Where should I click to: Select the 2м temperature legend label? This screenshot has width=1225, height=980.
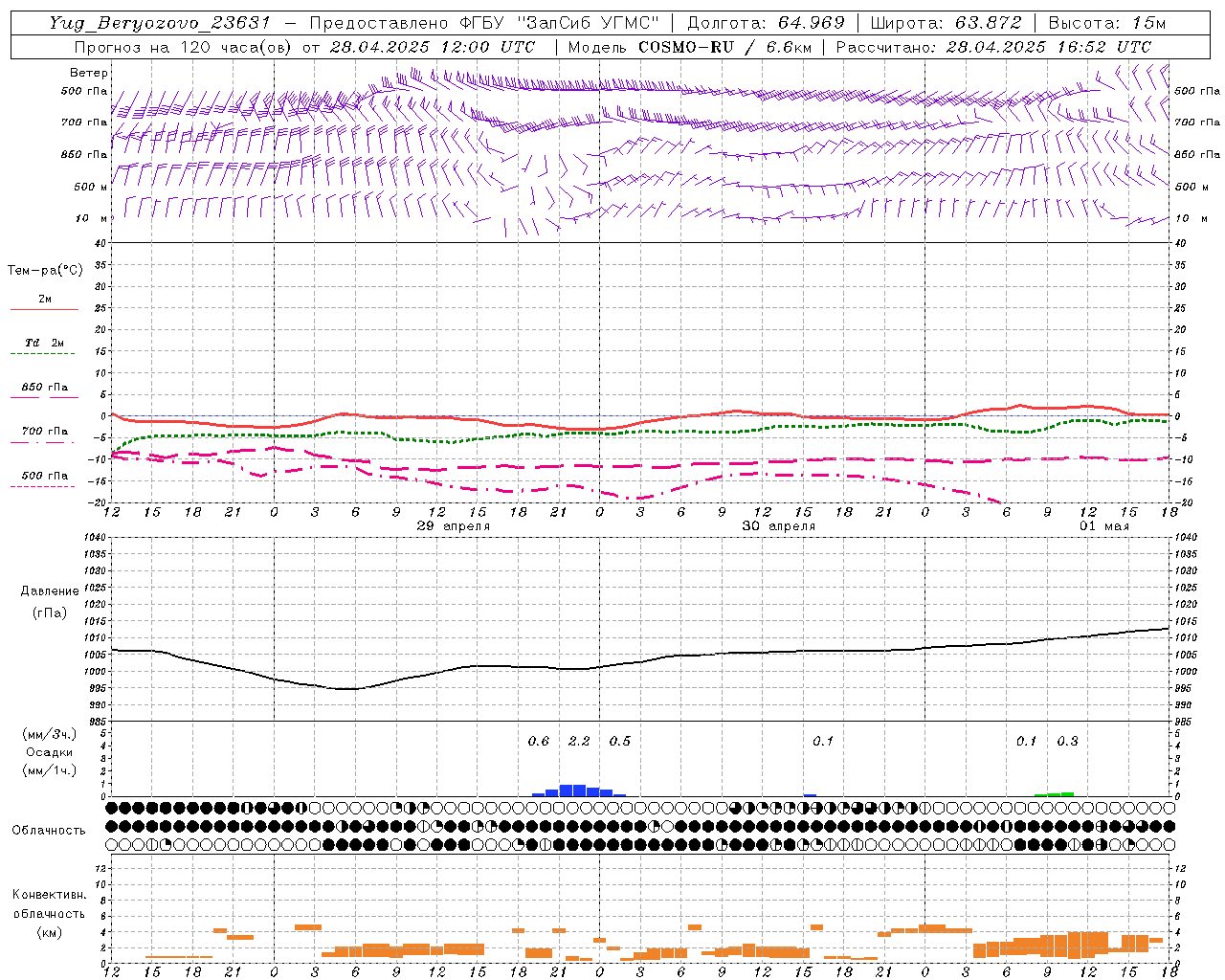click(45, 299)
